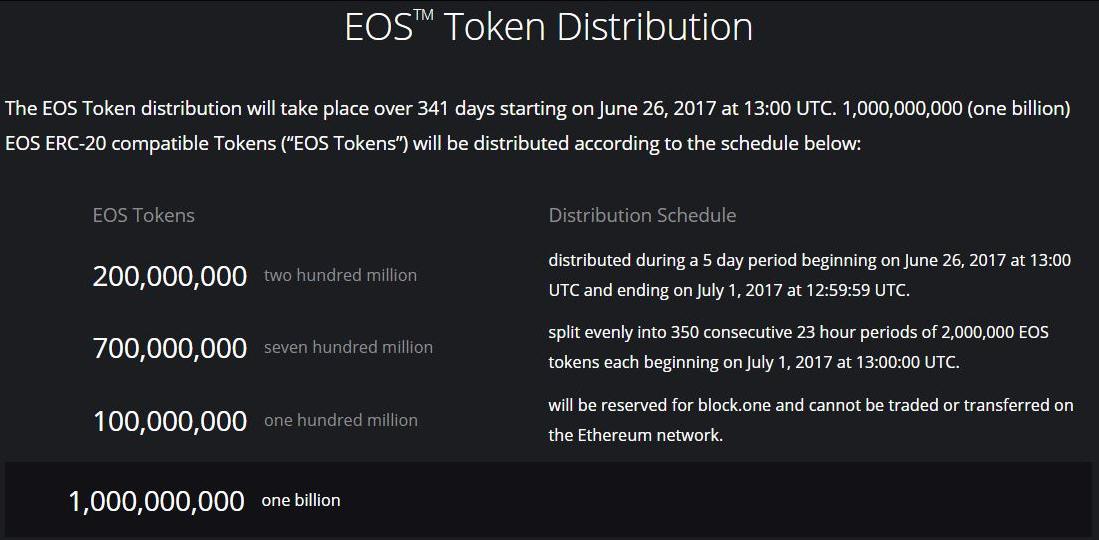Click the "one hundred million" label
Viewport: 1099px width, 540px height.
point(340,420)
